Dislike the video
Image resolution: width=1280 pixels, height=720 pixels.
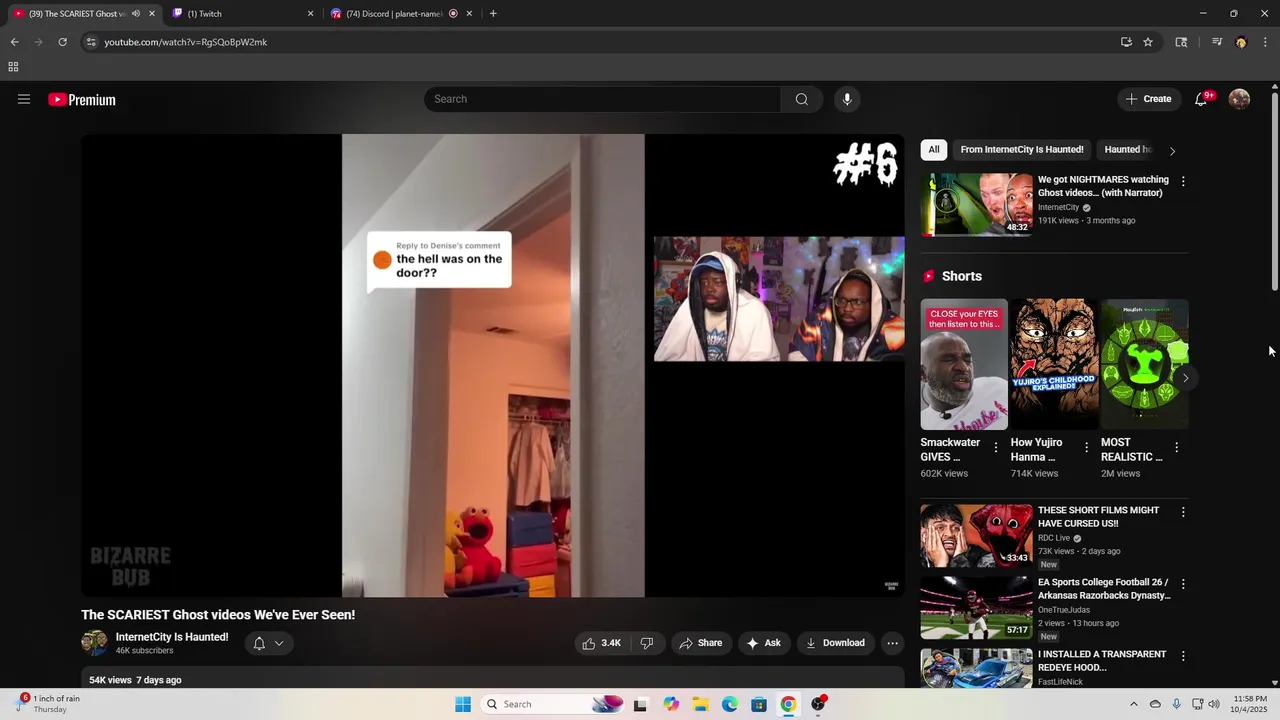click(x=647, y=643)
